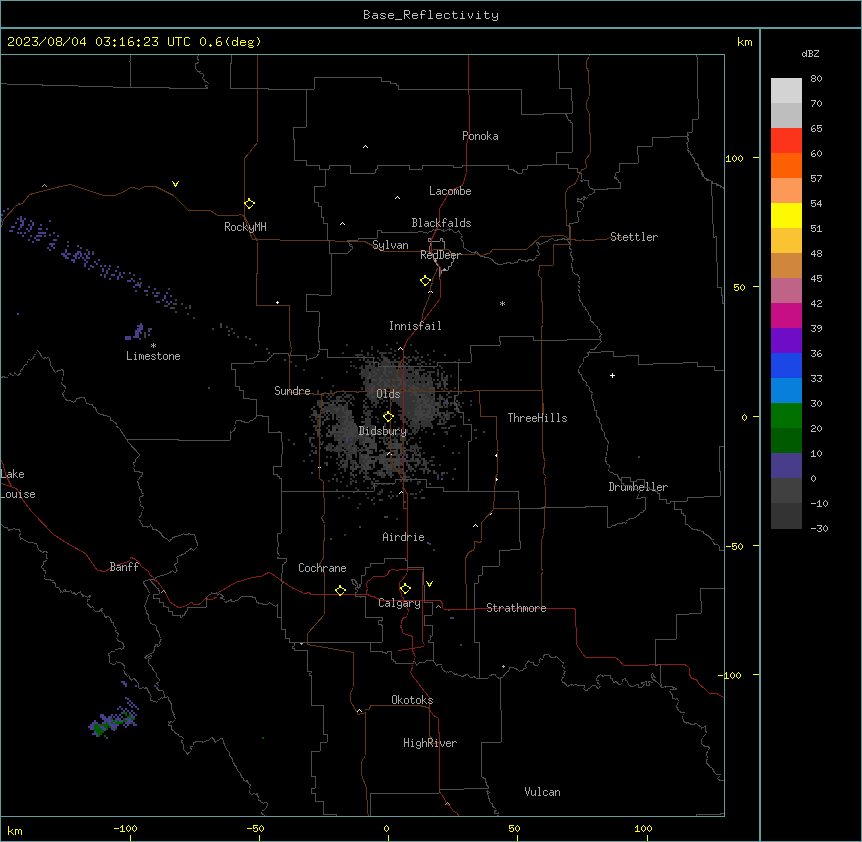Click the RedDeer city label
This screenshot has width=862, height=842.
coord(440,255)
